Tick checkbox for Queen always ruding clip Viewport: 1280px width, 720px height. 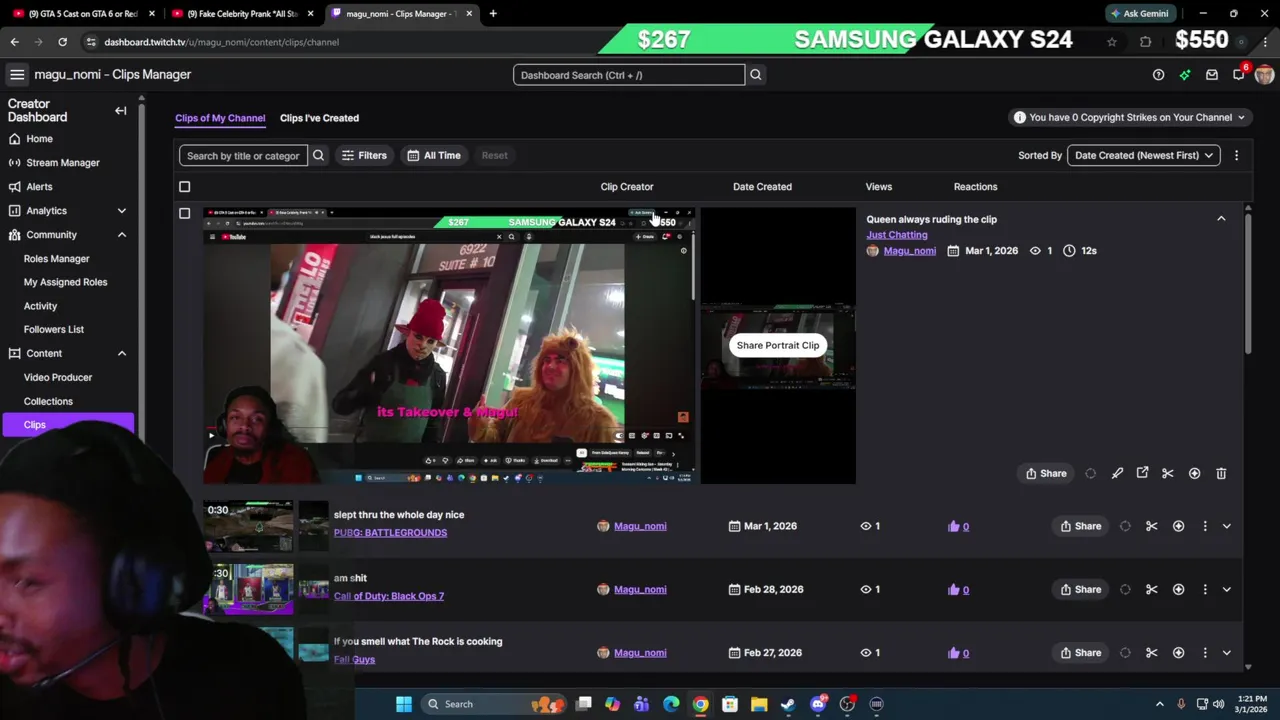pyautogui.click(x=184, y=213)
